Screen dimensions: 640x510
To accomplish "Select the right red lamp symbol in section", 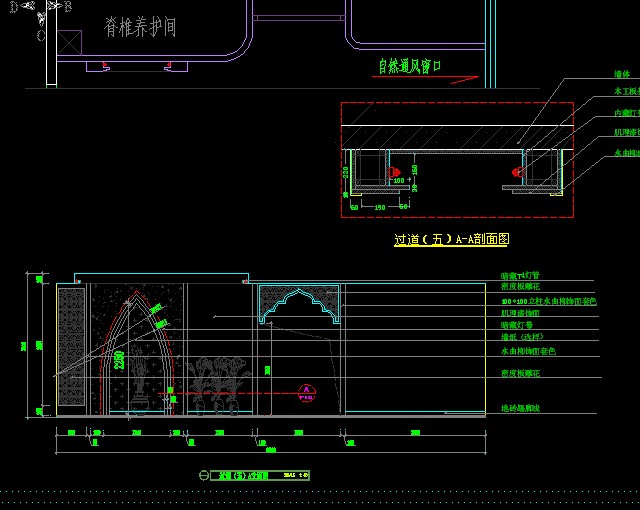I will pyautogui.click(x=518, y=172).
